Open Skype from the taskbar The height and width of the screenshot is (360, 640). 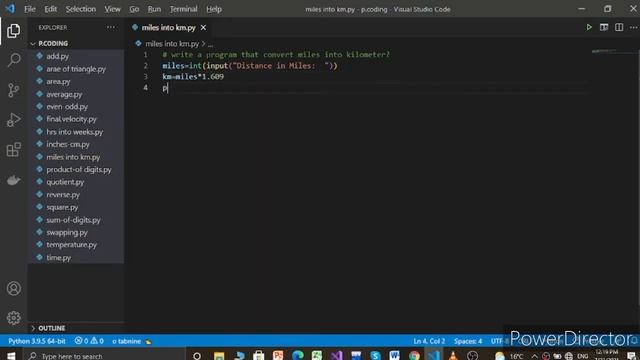(x=375, y=356)
